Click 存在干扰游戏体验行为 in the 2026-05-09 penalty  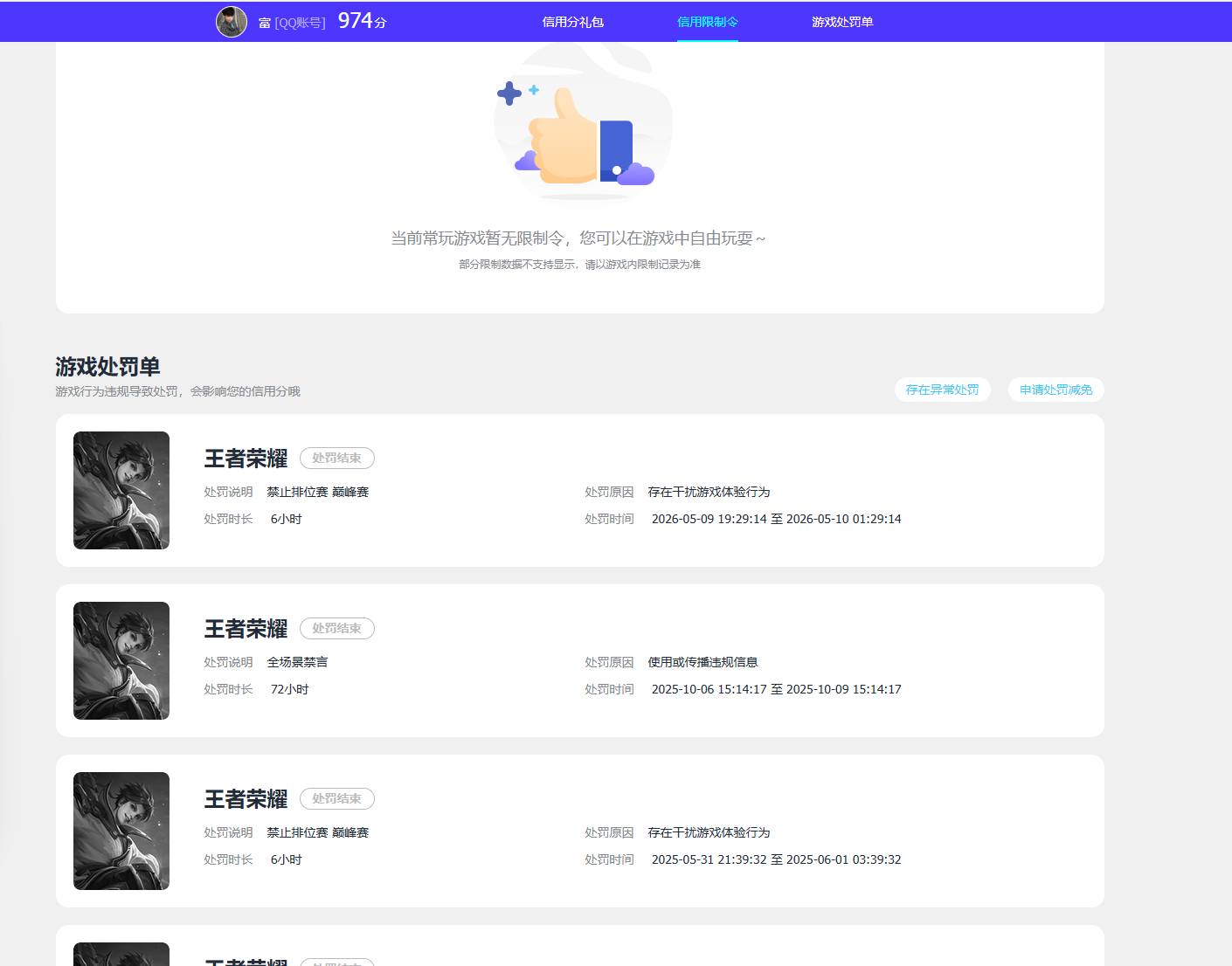(x=709, y=492)
